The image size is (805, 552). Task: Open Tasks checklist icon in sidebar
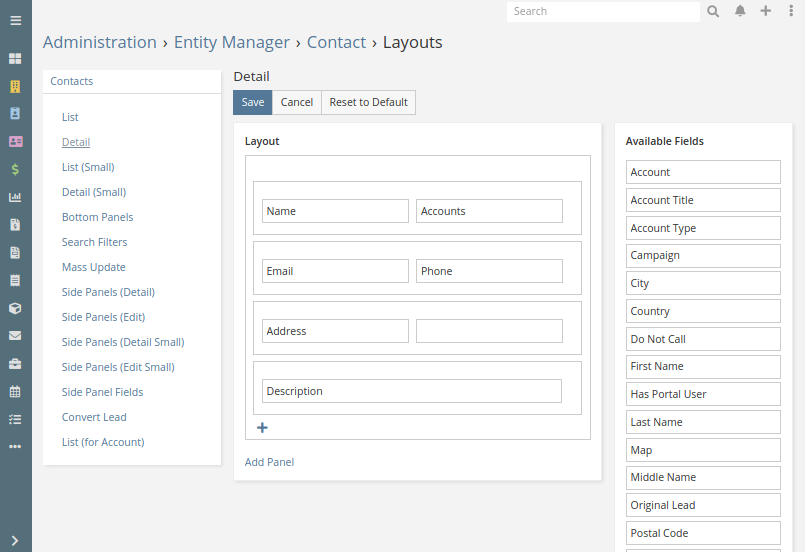click(x=15, y=420)
